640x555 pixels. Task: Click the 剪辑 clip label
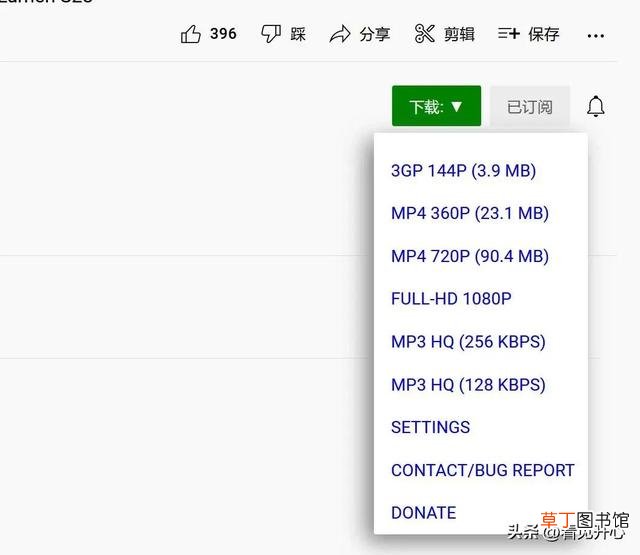(x=459, y=34)
